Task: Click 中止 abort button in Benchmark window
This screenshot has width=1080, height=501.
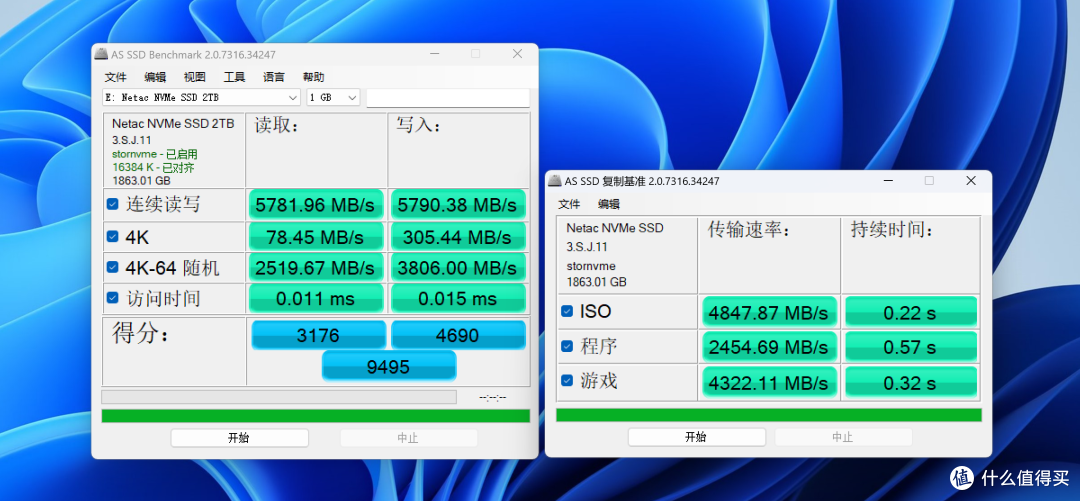Action: click(408, 438)
